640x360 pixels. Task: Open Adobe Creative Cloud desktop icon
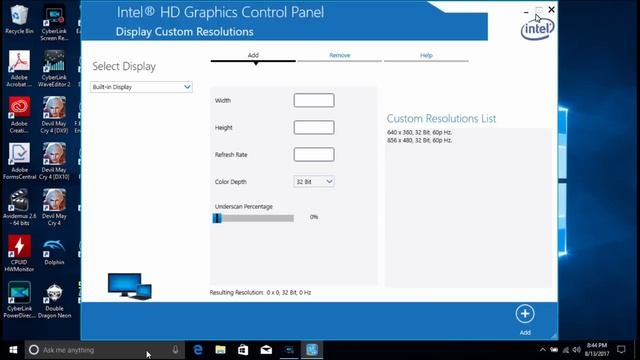(19, 115)
